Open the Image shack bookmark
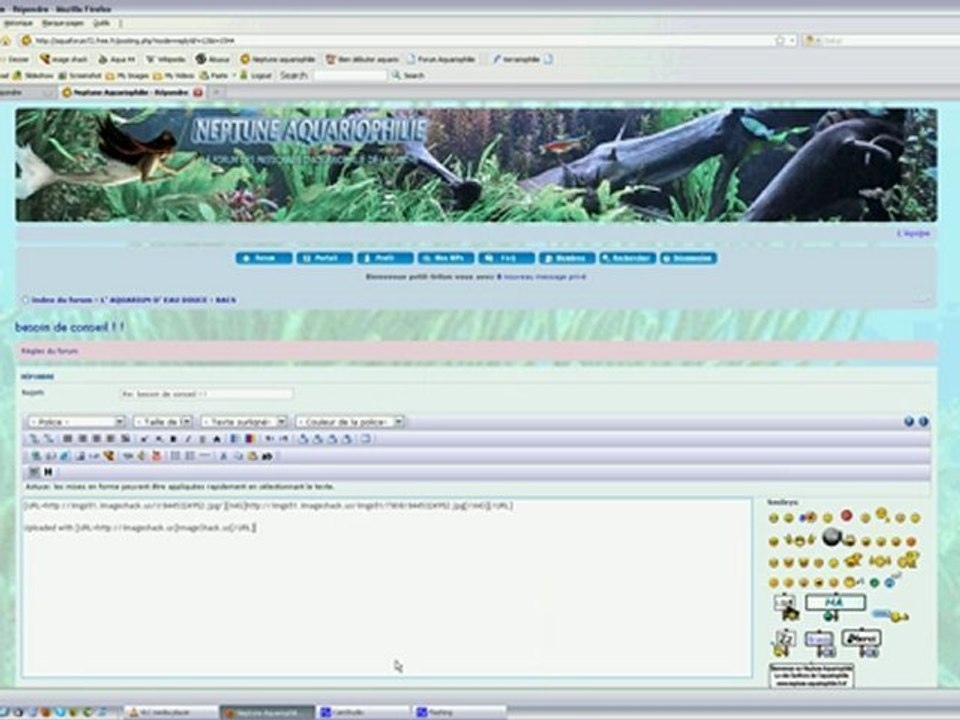This screenshot has height=720, width=960. pos(64,59)
